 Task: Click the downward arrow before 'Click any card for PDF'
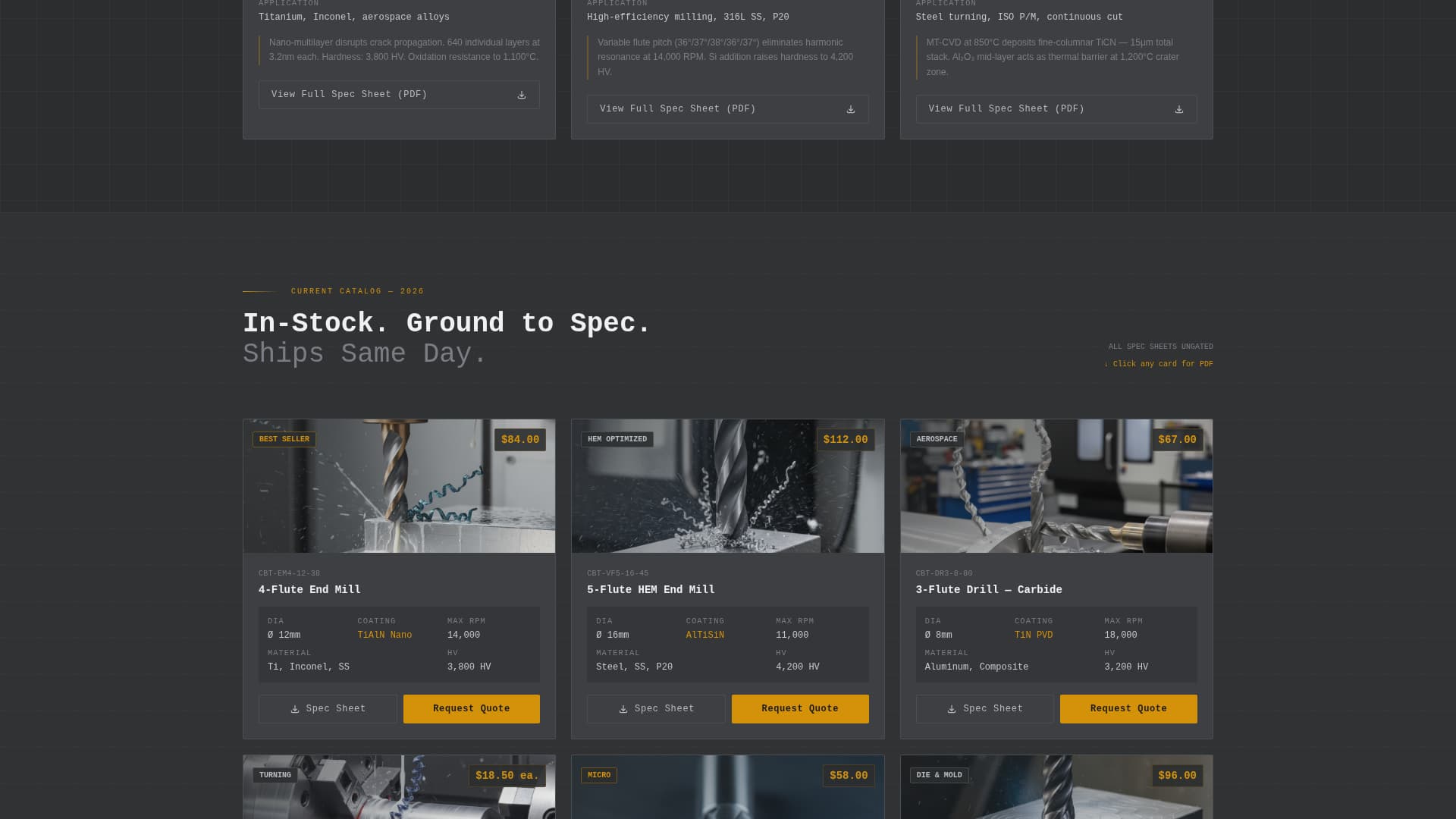point(1106,364)
